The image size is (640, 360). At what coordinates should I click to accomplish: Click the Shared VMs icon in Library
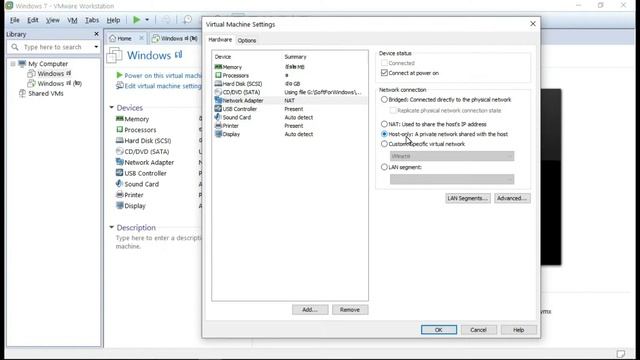tap(22, 93)
